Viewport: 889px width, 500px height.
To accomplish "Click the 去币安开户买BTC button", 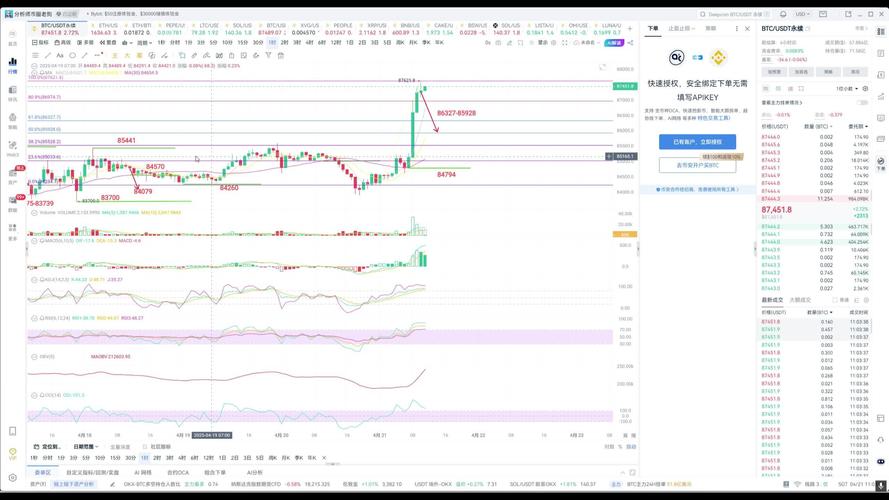I will (x=697, y=165).
